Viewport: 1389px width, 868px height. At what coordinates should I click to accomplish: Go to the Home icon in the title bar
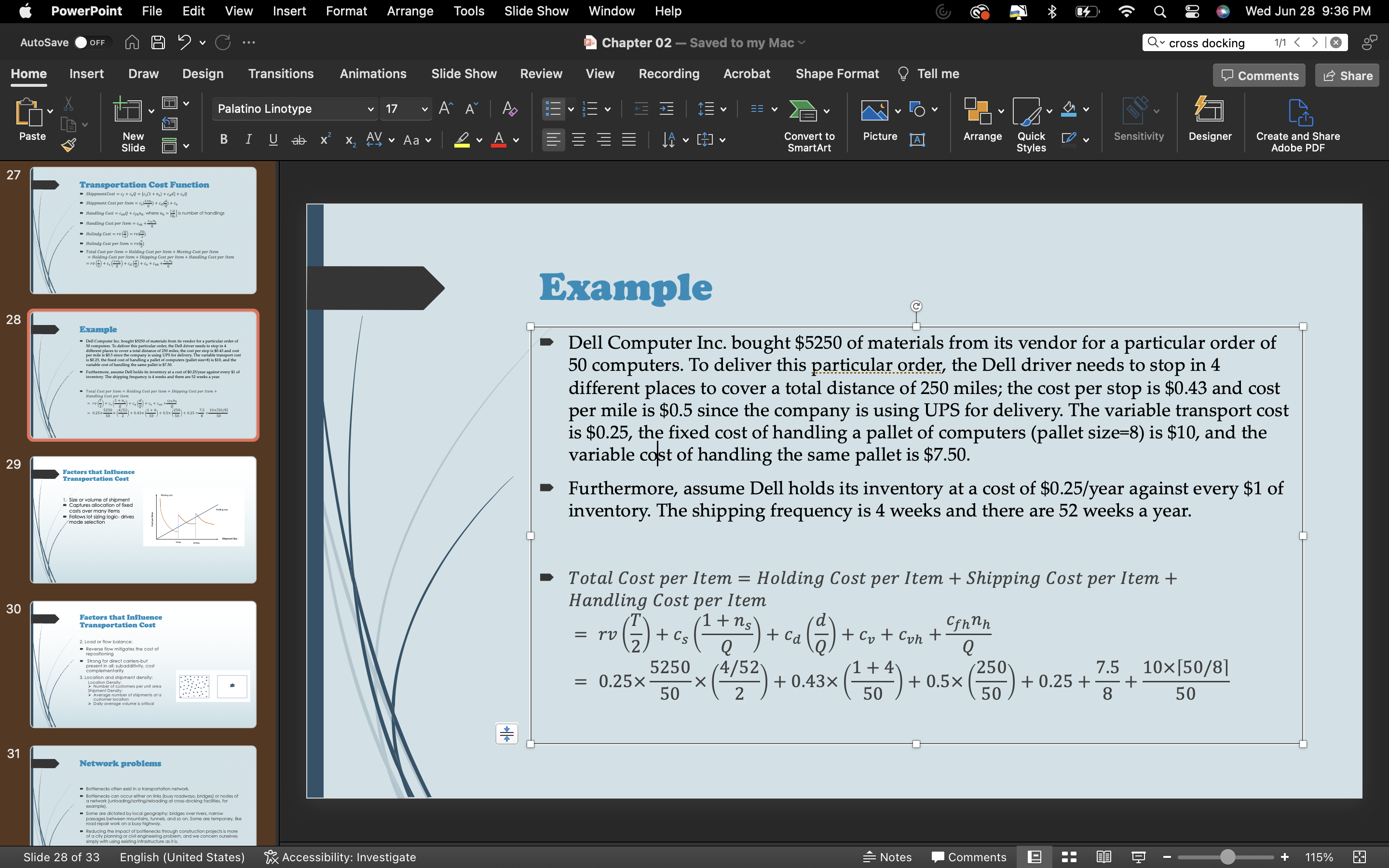[132, 42]
